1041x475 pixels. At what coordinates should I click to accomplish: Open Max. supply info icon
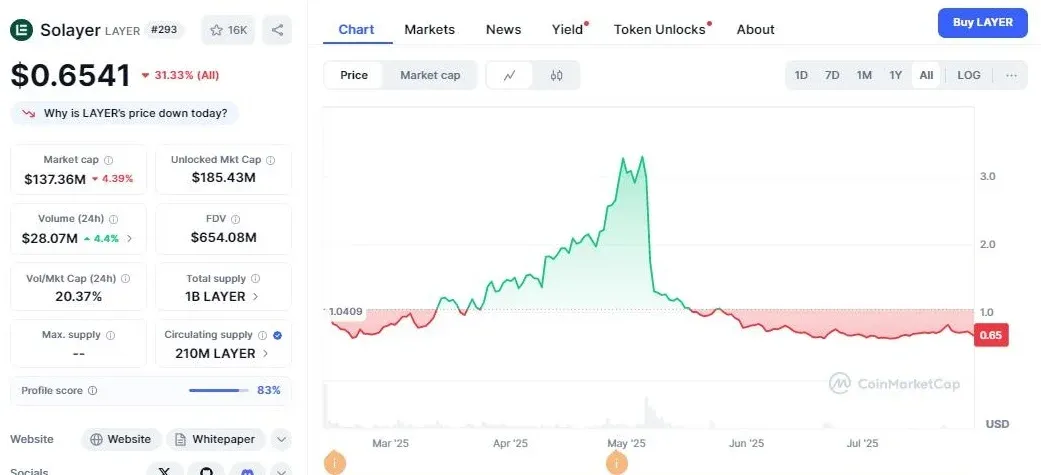110,335
